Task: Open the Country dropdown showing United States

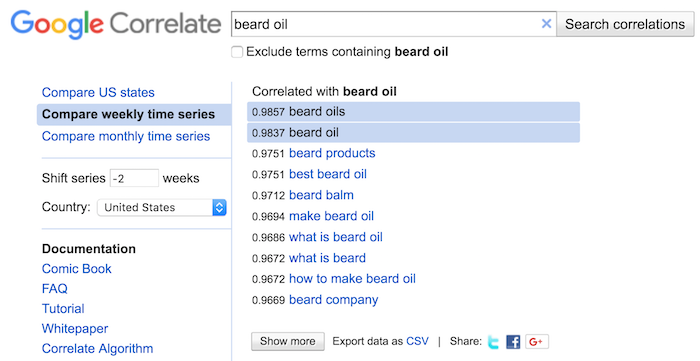Action: (x=162, y=207)
